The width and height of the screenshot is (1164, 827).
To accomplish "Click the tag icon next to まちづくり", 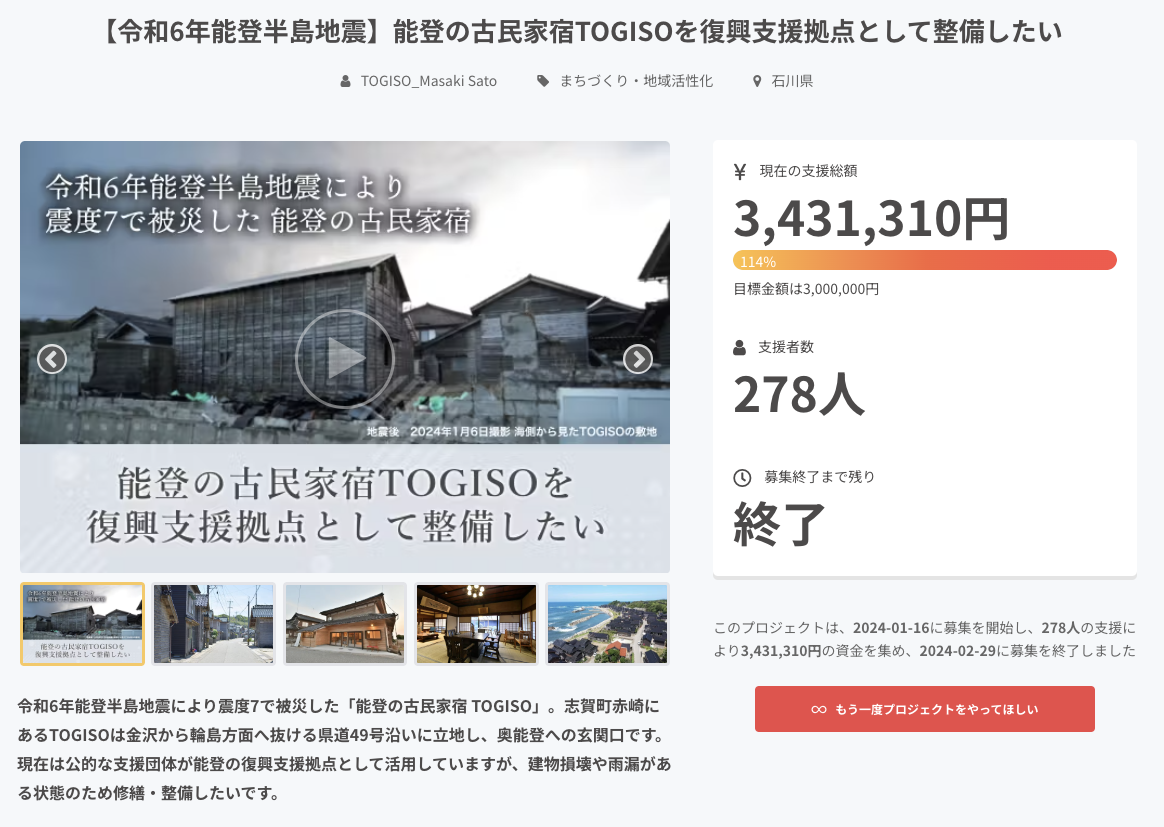I will pos(543,81).
